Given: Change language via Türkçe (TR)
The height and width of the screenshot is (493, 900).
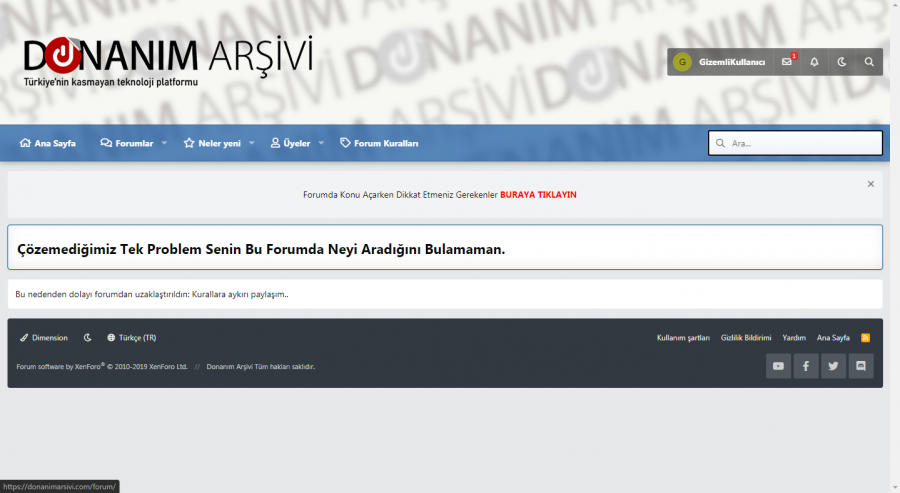Looking at the screenshot, I should point(131,337).
